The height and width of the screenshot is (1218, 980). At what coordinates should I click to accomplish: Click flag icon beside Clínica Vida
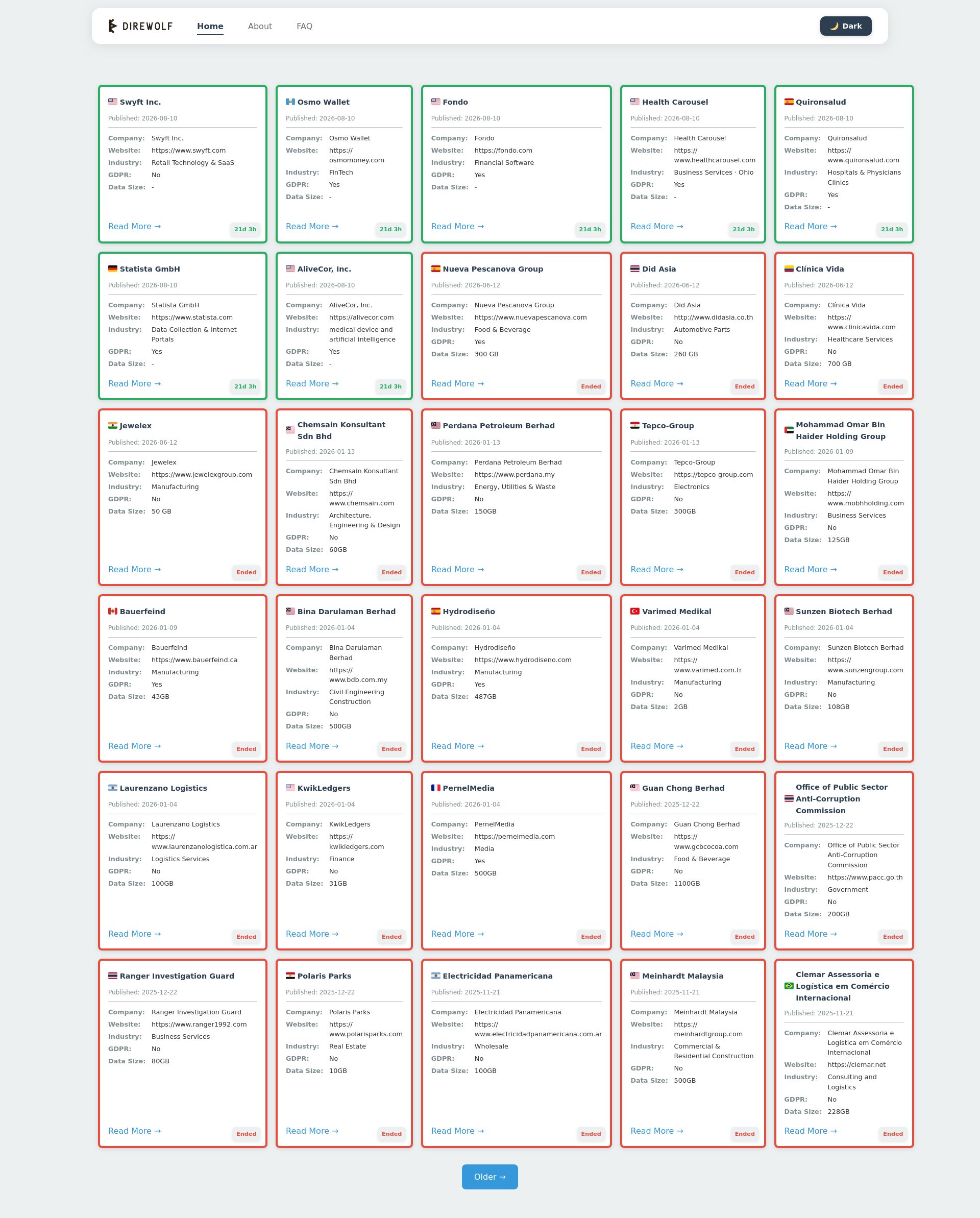click(x=789, y=269)
